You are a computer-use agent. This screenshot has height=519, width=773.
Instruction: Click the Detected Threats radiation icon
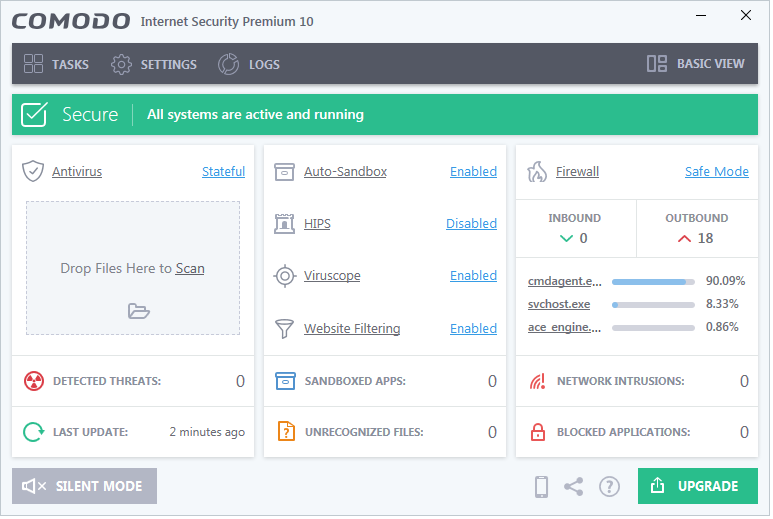point(34,382)
